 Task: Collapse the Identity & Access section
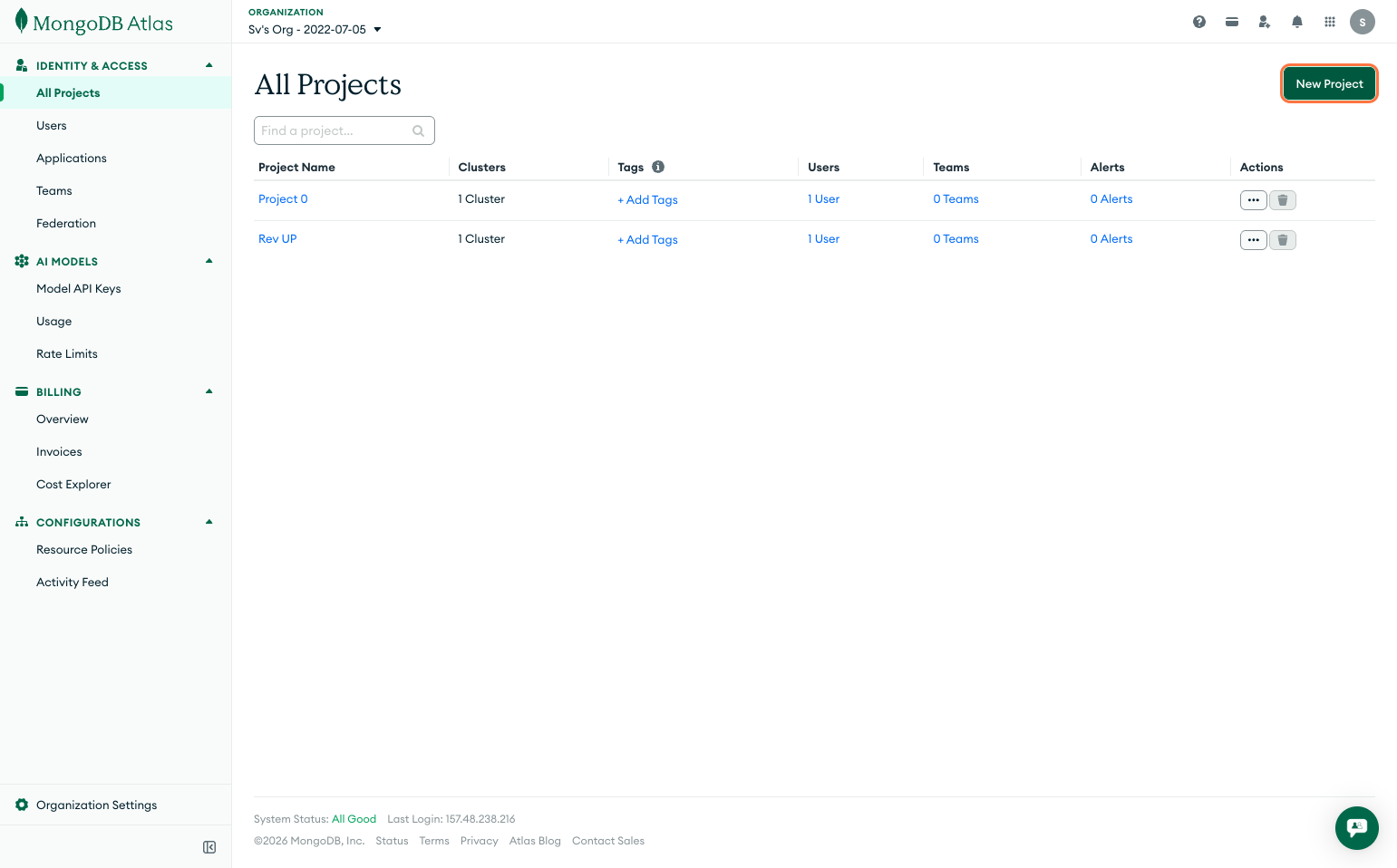pos(209,64)
